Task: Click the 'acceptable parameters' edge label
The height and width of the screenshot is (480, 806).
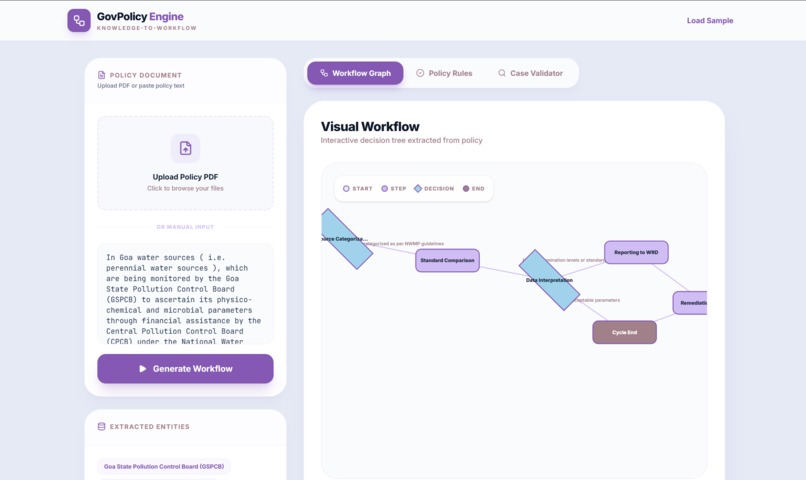Action: (597, 300)
